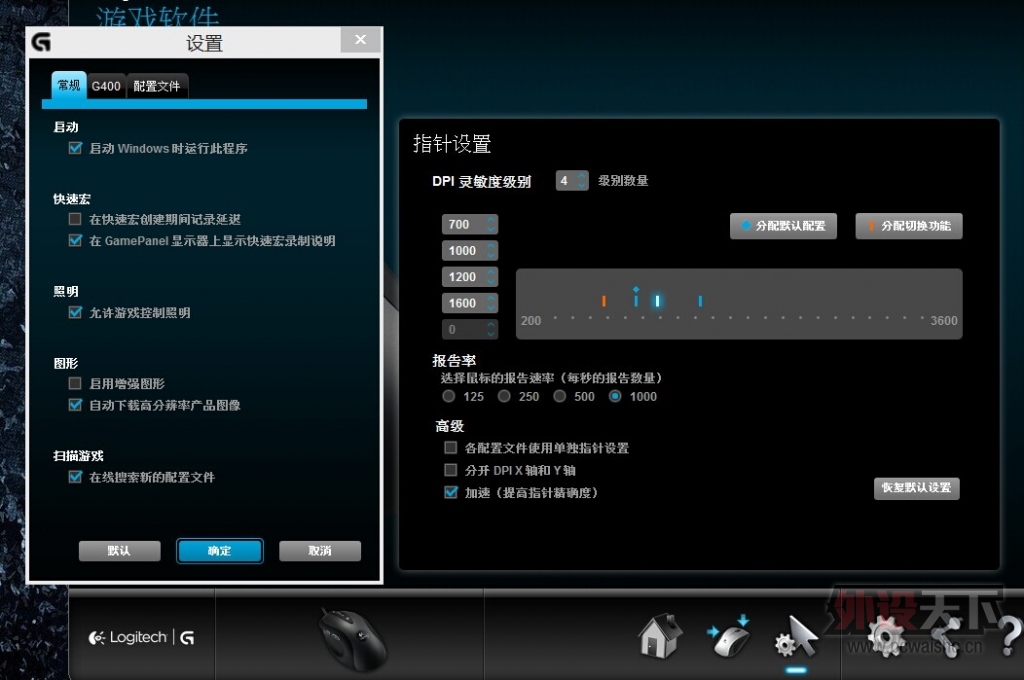Select the highlighted 1600 DPI slider marker

pyautogui.click(x=657, y=300)
